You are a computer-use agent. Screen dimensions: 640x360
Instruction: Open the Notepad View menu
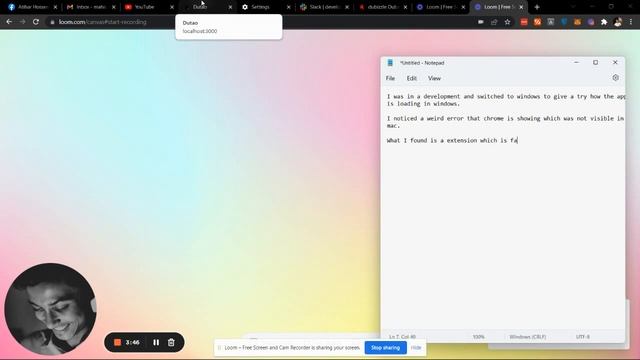pyautogui.click(x=434, y=78)
